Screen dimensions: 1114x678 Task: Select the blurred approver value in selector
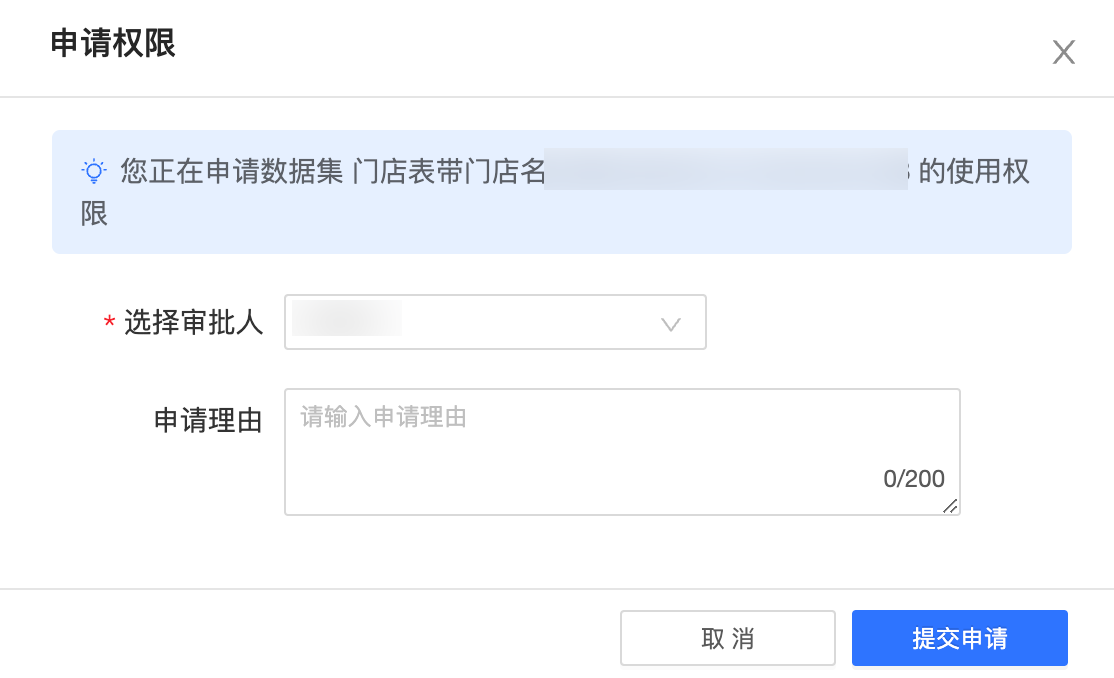(x=347, y=318)
